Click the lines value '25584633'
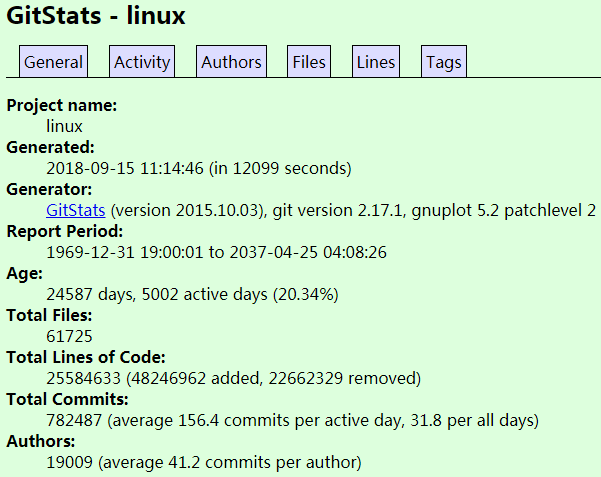The width and height of the screenshot is (601, 477). 83,378
